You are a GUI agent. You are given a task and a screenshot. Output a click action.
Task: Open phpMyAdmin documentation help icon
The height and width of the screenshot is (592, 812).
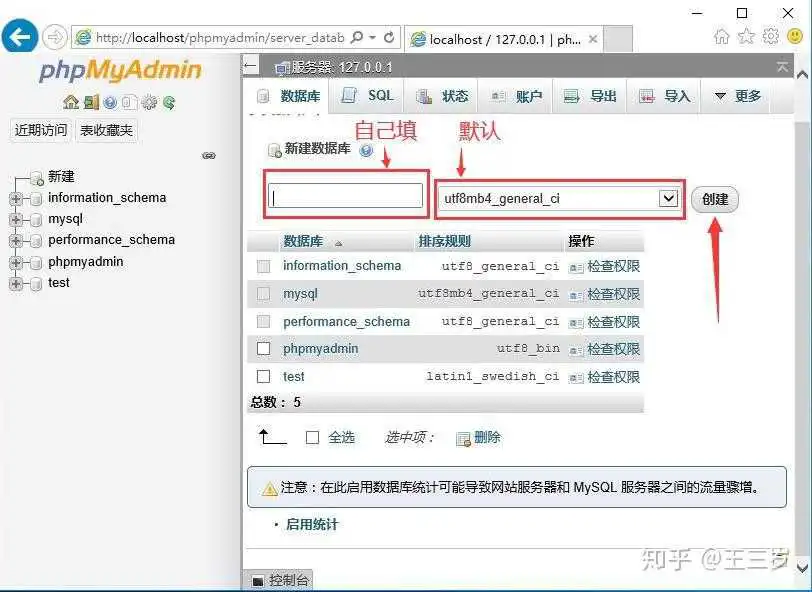coord(110,103)
